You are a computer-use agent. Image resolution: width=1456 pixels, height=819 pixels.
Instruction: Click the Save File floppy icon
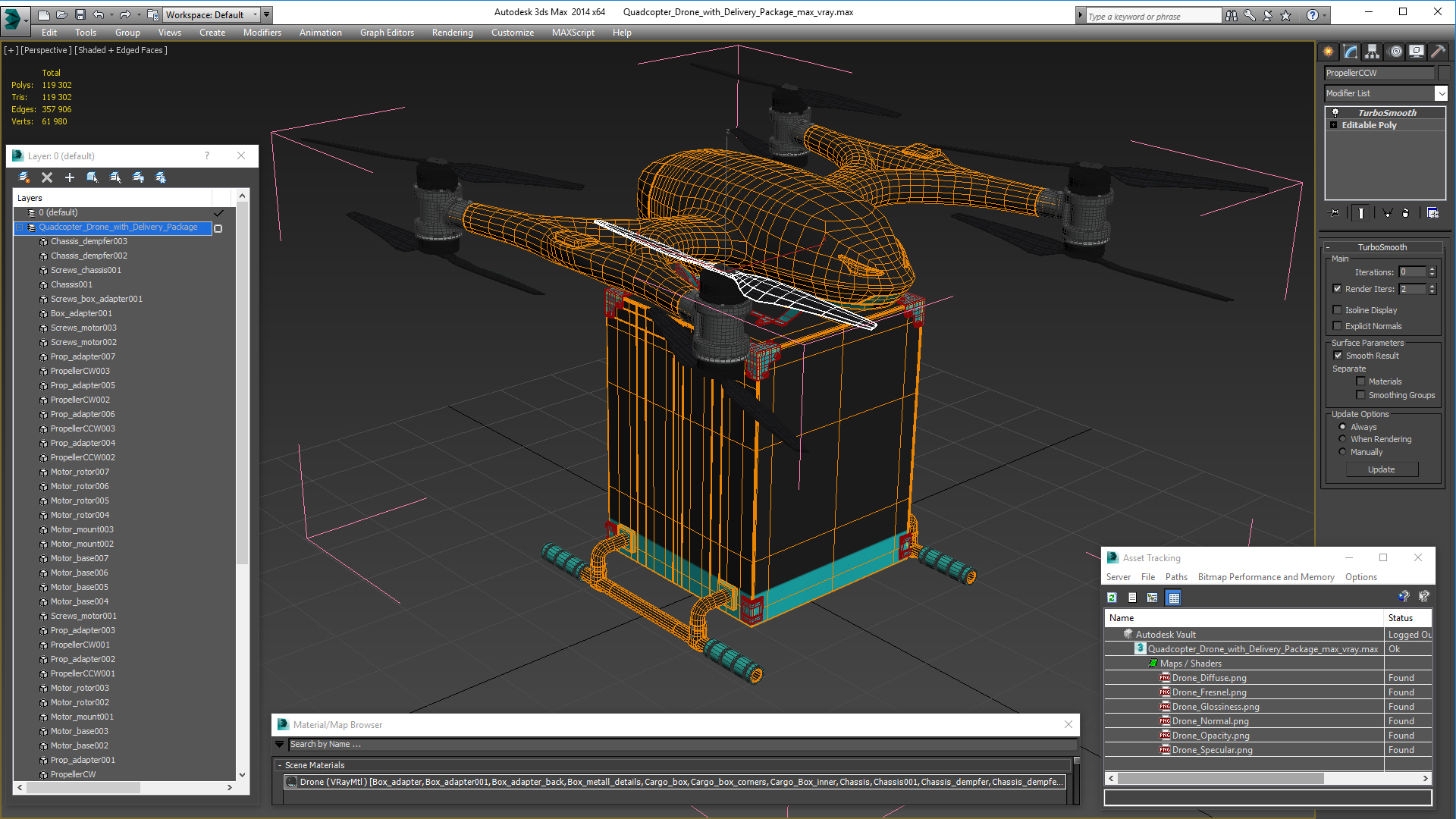[80, 14]
